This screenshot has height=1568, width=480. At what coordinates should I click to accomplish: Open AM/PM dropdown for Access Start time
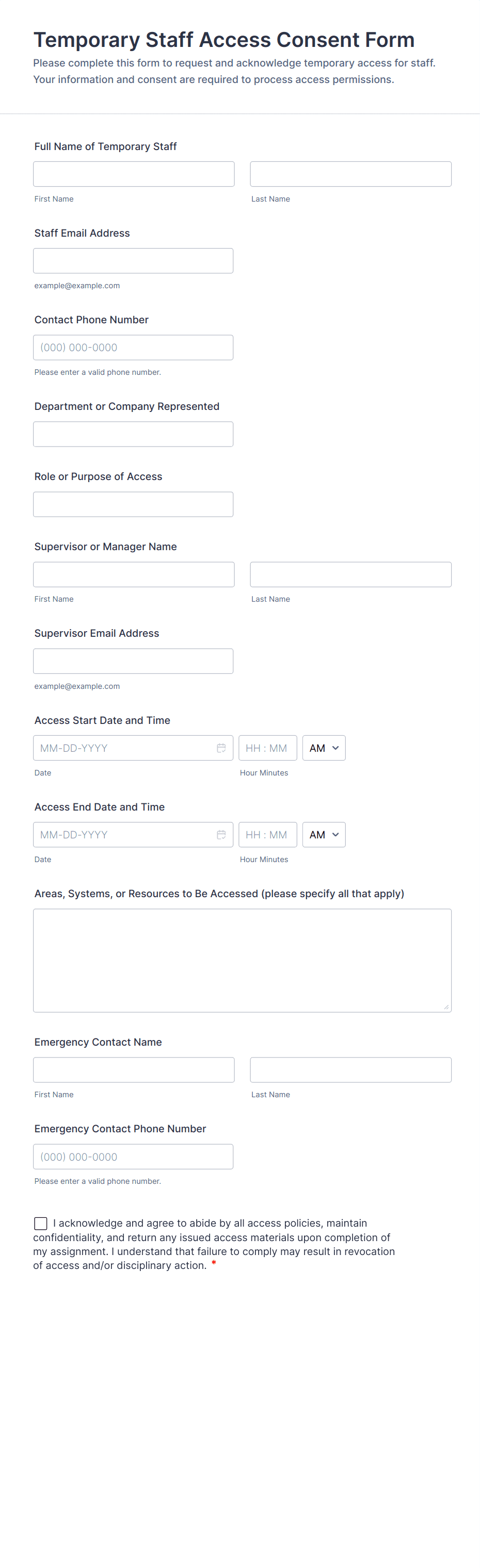coord(324,748)
